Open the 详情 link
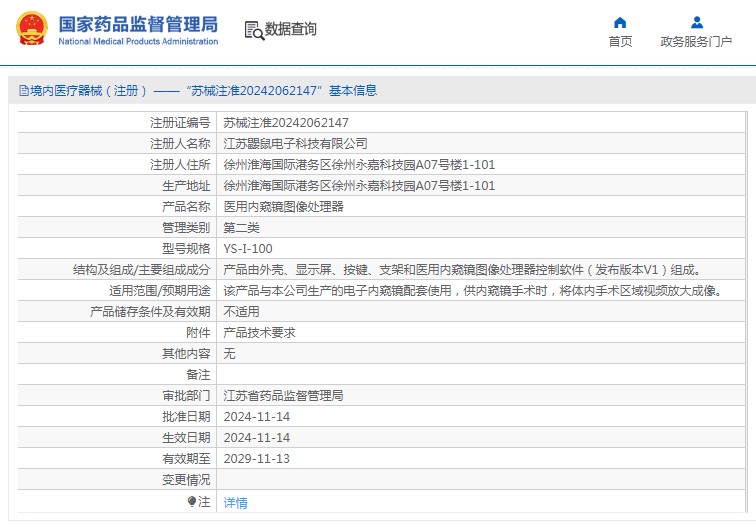The image size is (756, 530). tap(235, 502)
